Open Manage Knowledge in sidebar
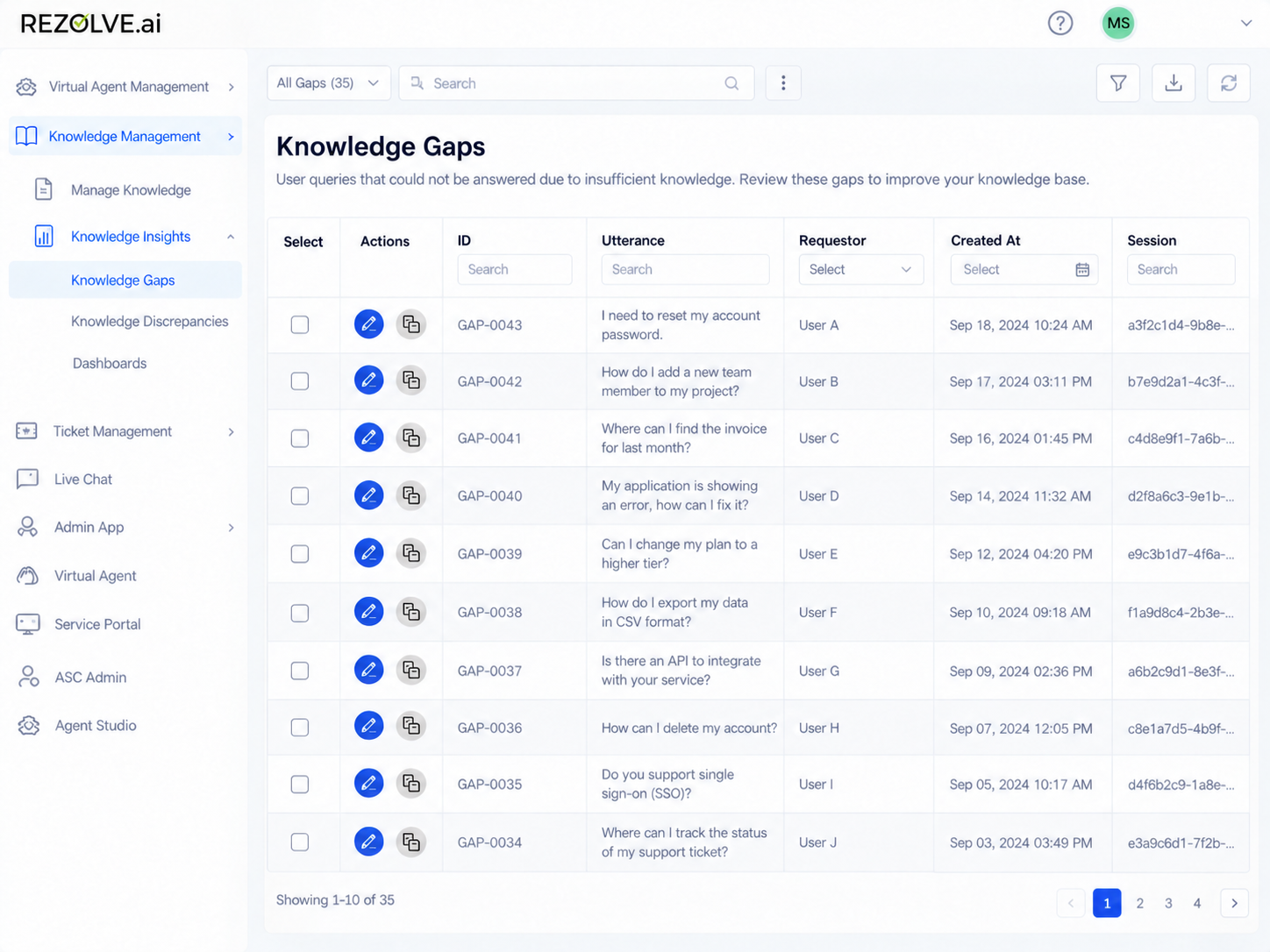This screenshot has height=952, width=1270. tap(131, 190)
